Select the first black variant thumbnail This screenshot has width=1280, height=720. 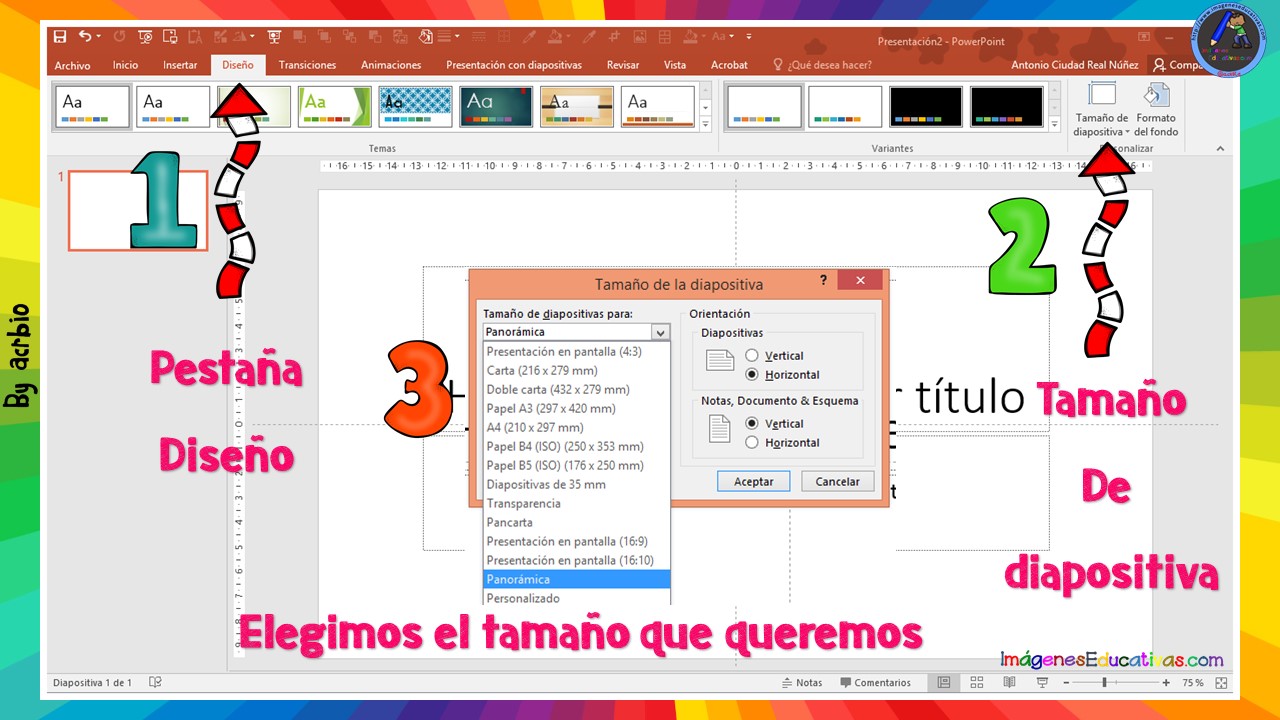point(926,106)
